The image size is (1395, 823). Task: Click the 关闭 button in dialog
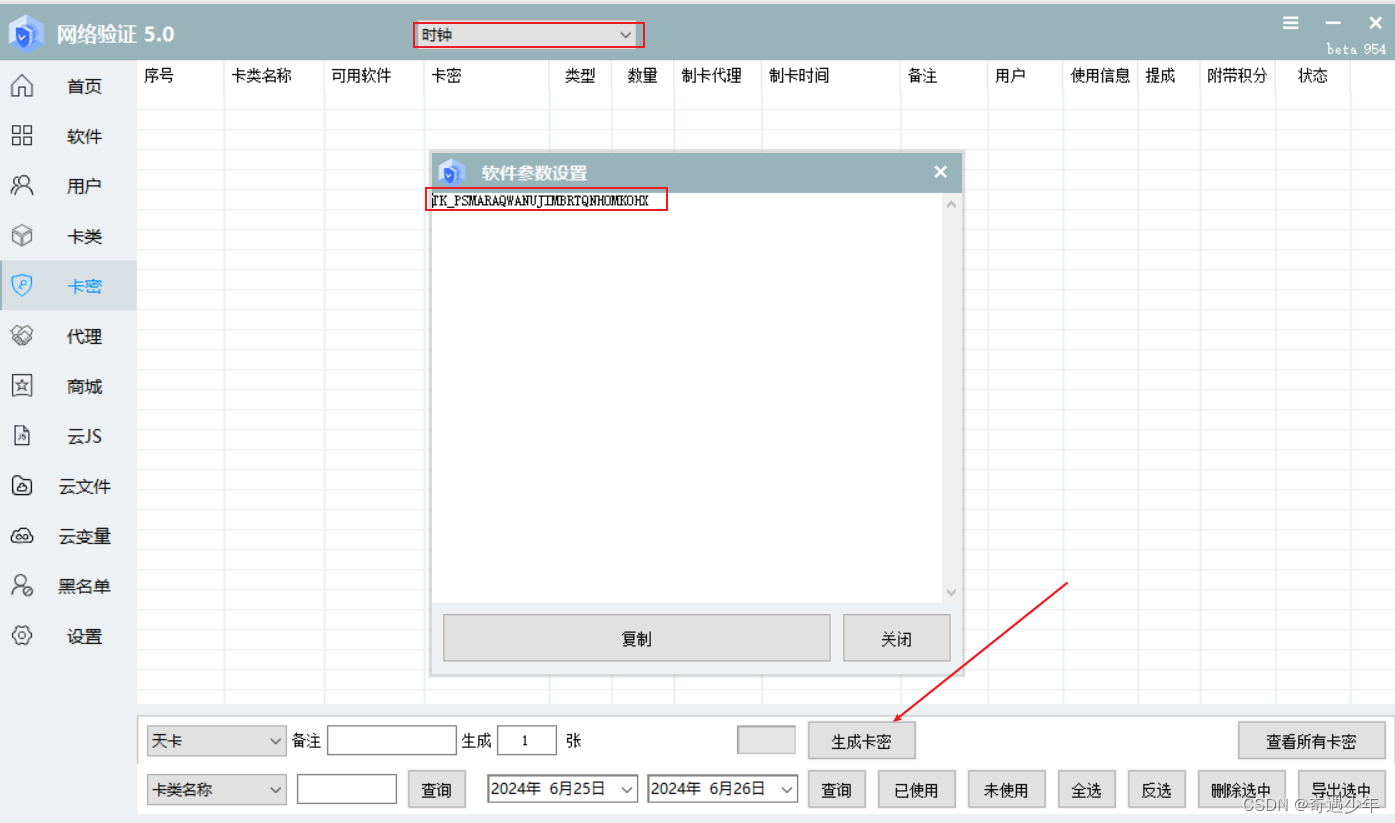896,638
